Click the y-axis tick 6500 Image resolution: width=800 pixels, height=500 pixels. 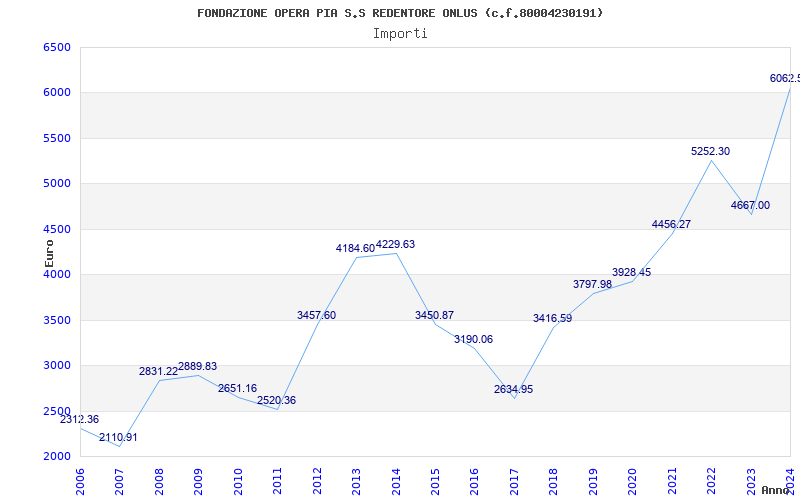click(x=57, y=47)
